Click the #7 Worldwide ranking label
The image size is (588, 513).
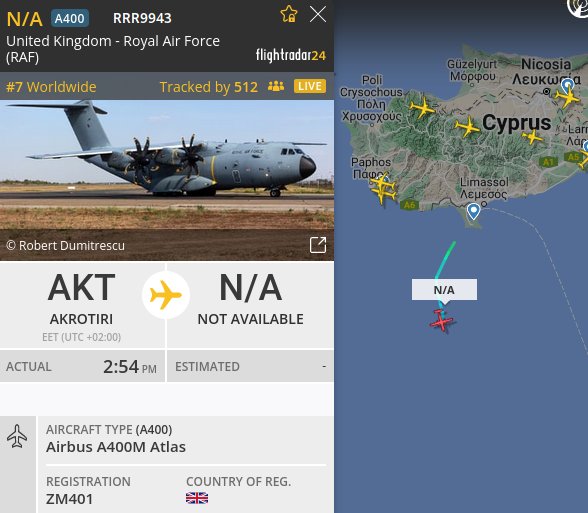pos(51,87)
